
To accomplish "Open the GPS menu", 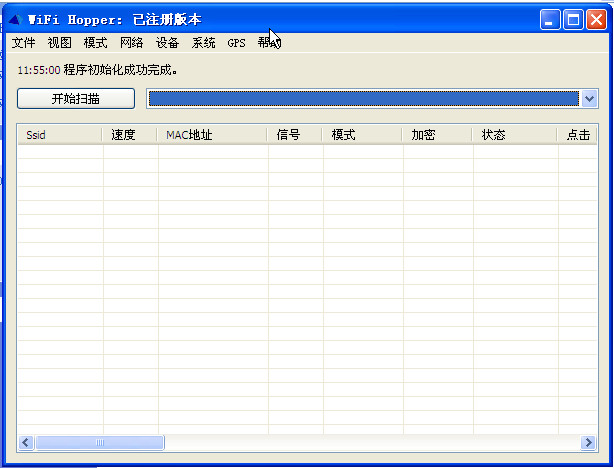I will (x=237, y=43).
